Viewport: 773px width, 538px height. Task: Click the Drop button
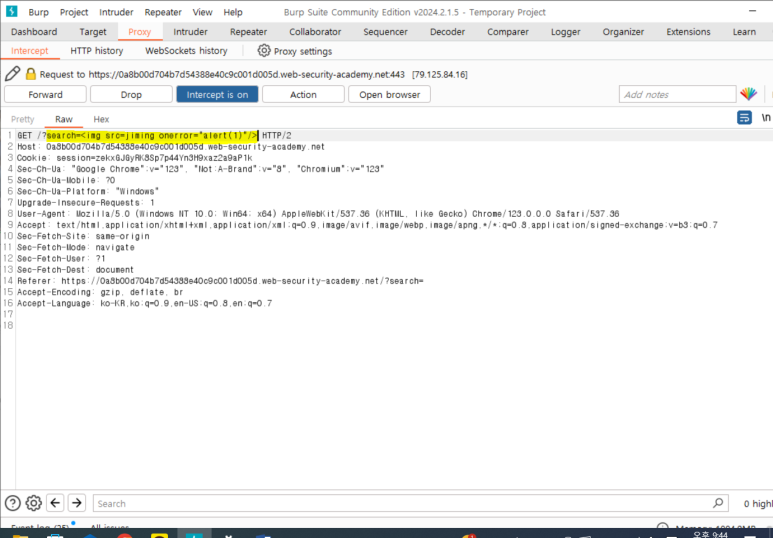pyautogui.click(x=131, y=94)
